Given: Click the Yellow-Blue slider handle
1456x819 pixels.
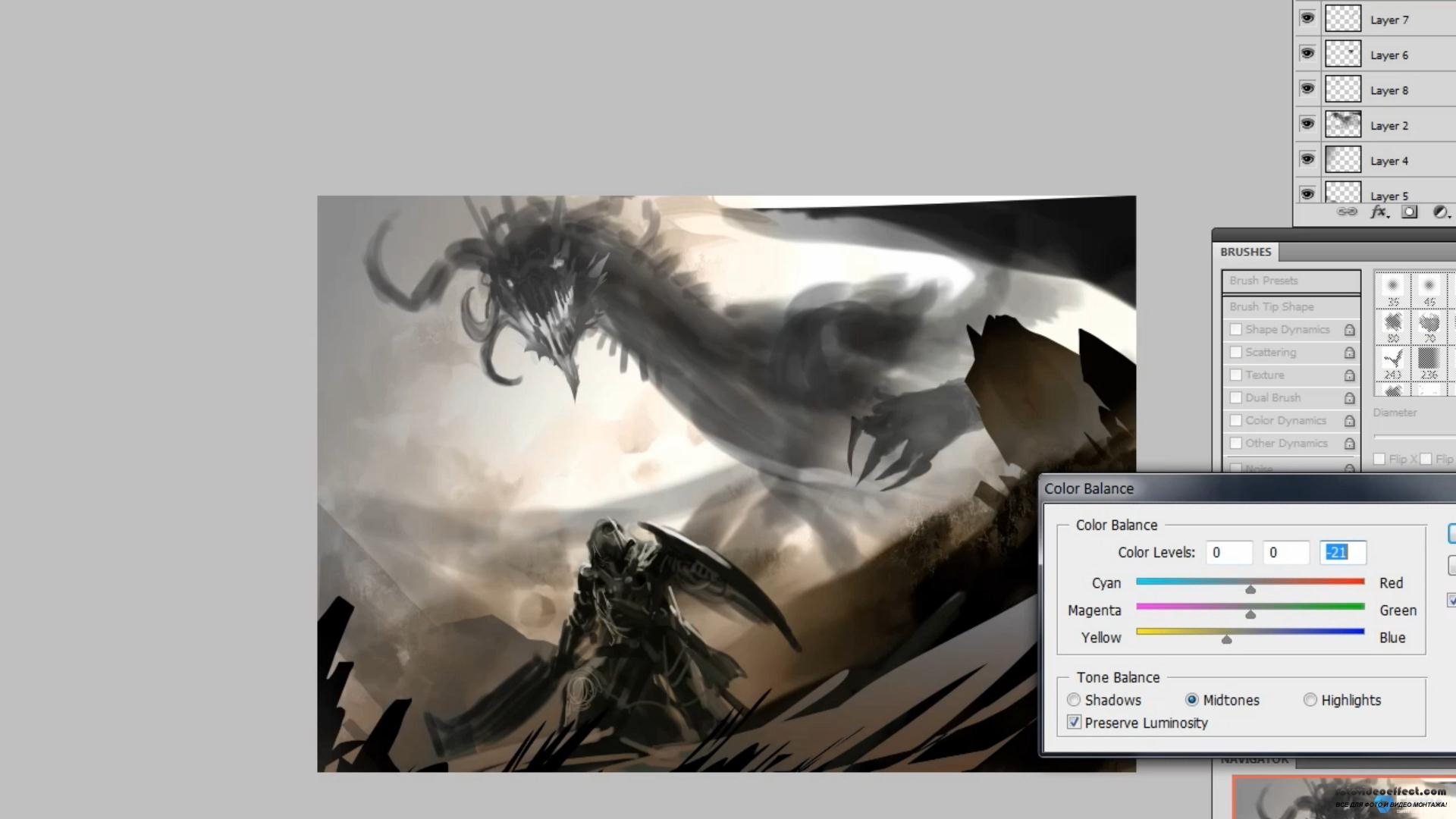Looking at the screenshot, I should pyautogui.click(x=1227, y=639).
